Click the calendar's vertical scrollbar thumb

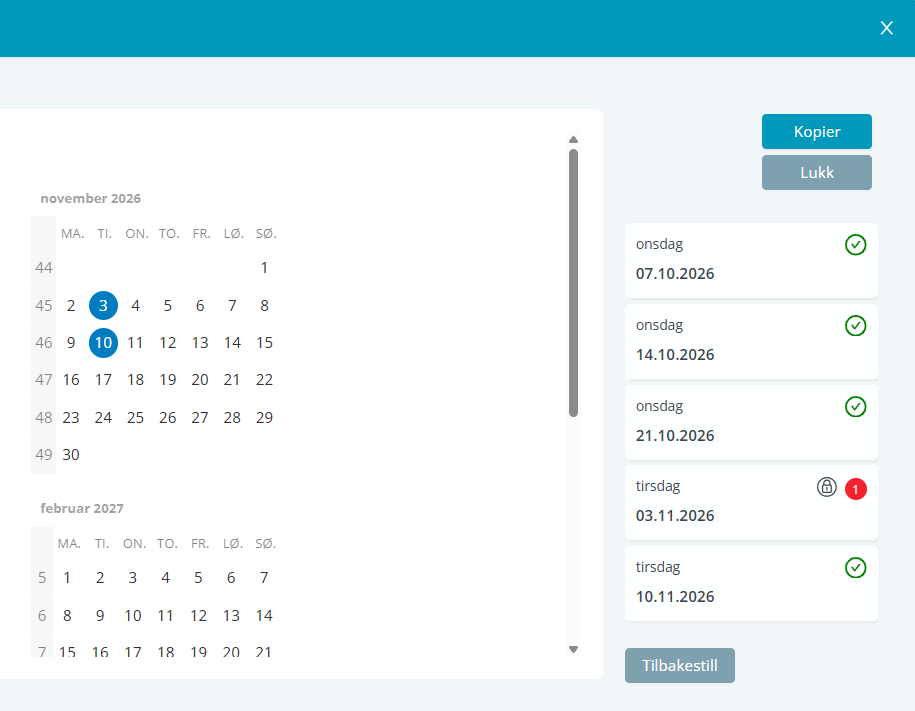[x=573, y=283]
